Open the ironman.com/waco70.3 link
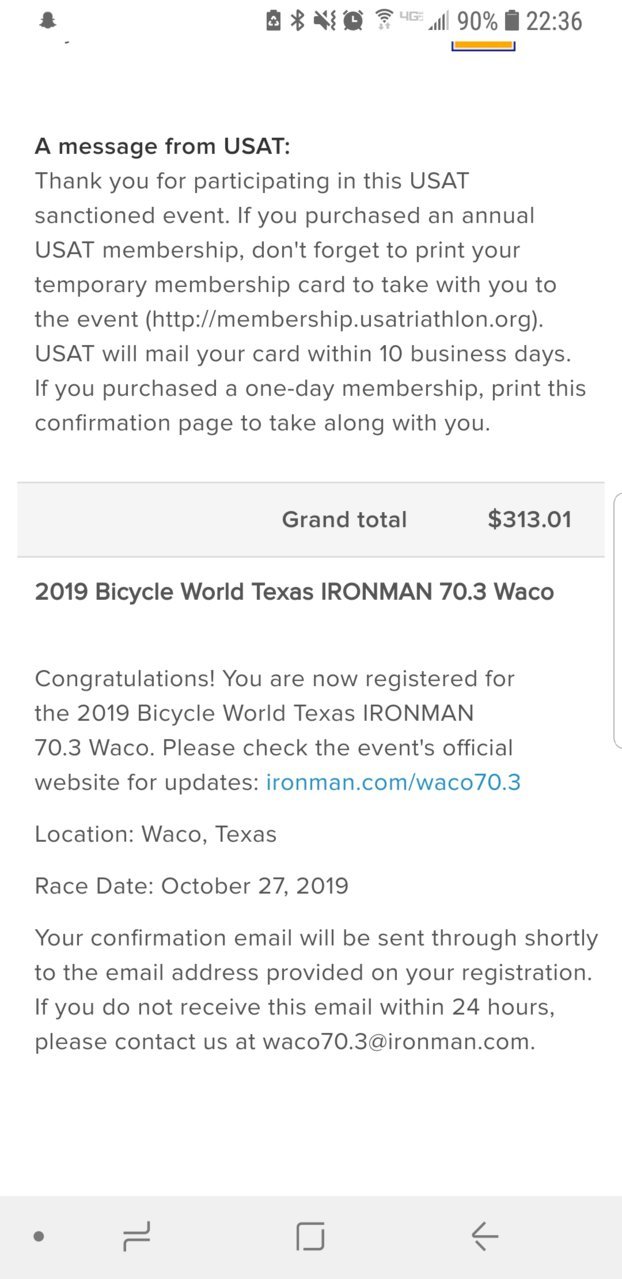Screen dimensions: 622x1279 click(393, 782)
